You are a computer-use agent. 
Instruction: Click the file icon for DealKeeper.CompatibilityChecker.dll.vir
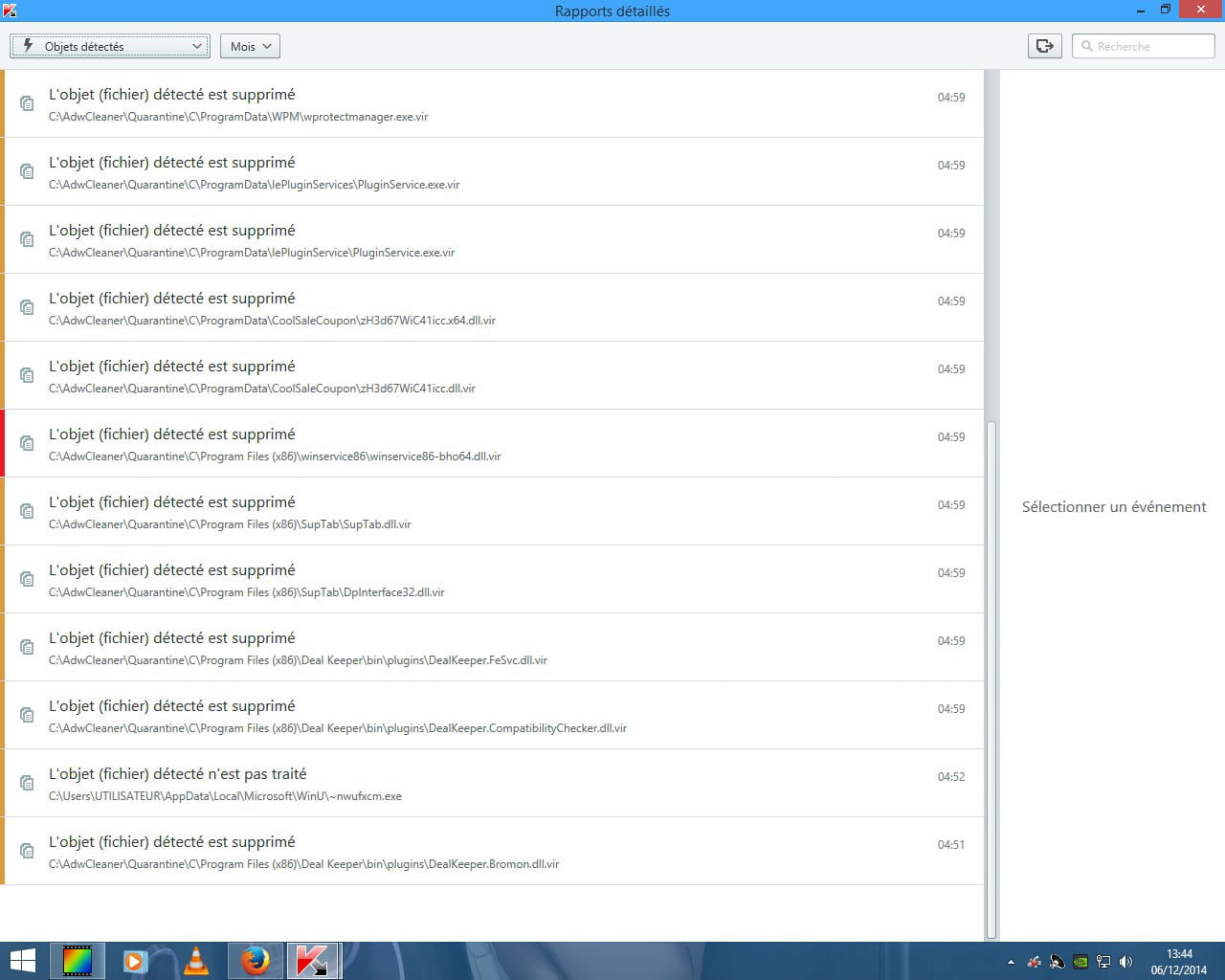pos(27,715)
